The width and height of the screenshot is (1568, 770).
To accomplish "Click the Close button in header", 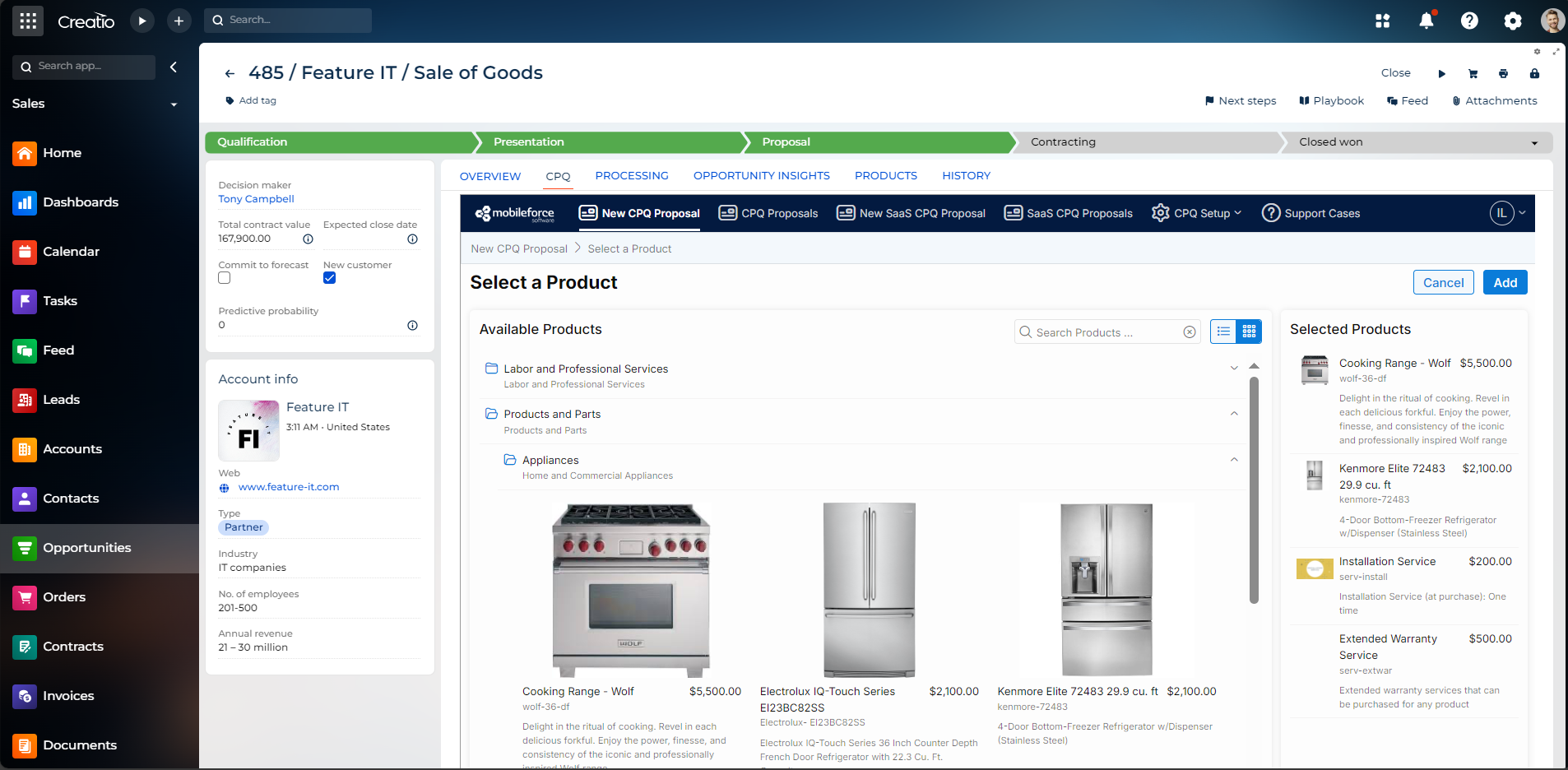I will (1396, 73).
